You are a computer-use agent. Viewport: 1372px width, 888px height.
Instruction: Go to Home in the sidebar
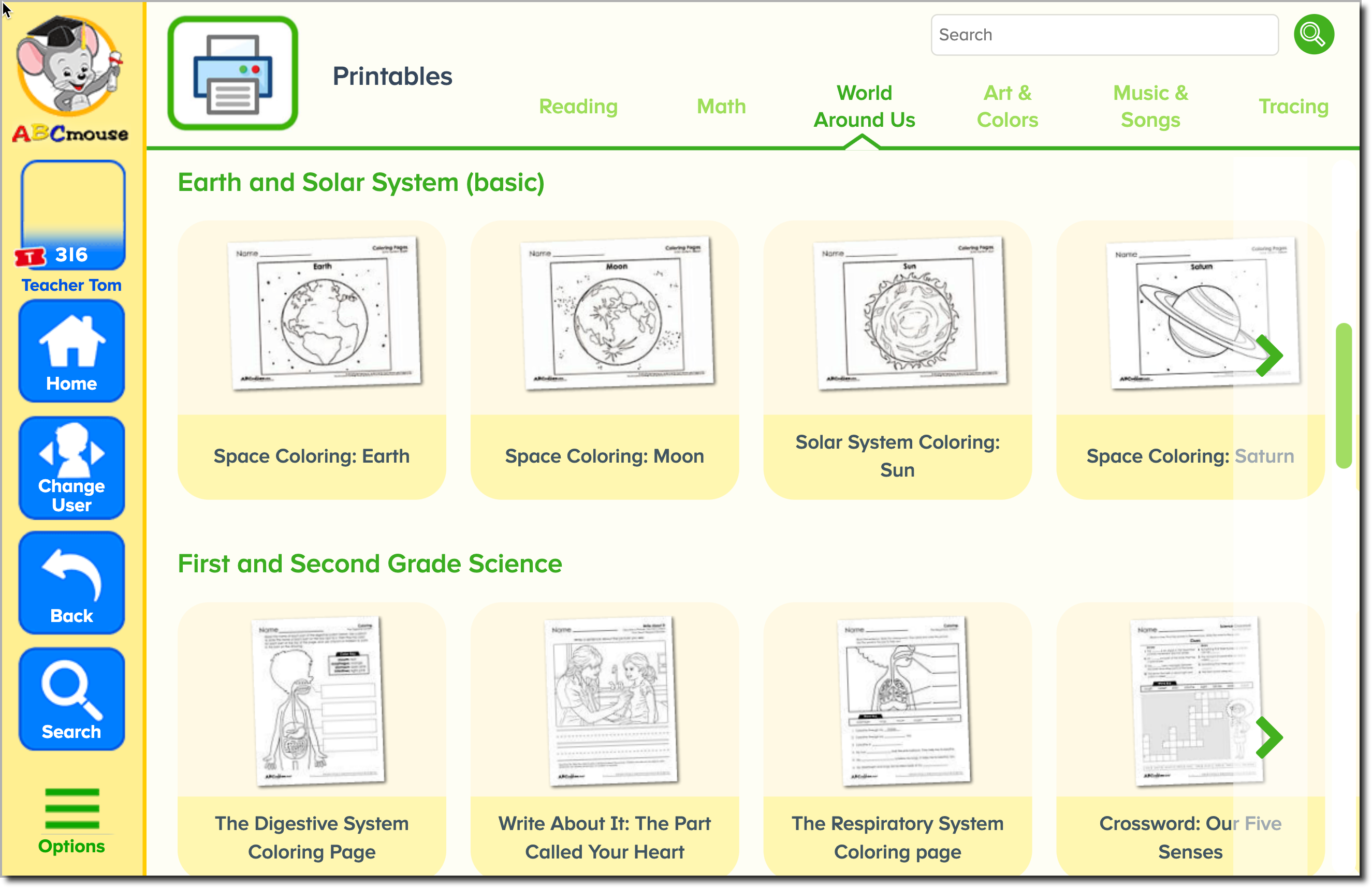(x=71, y=351)
